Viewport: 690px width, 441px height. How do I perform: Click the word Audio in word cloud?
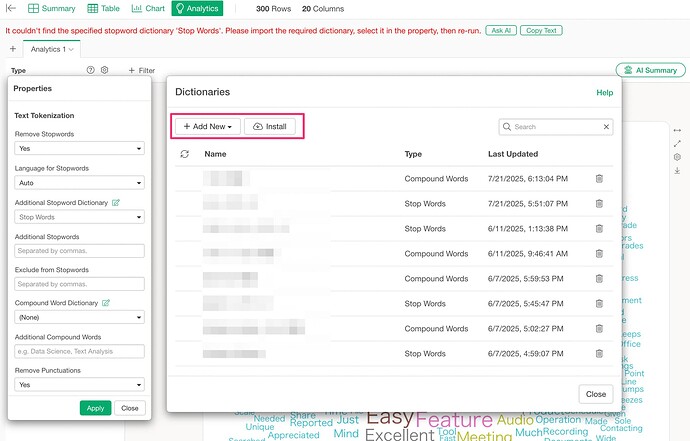pos(515,420)
